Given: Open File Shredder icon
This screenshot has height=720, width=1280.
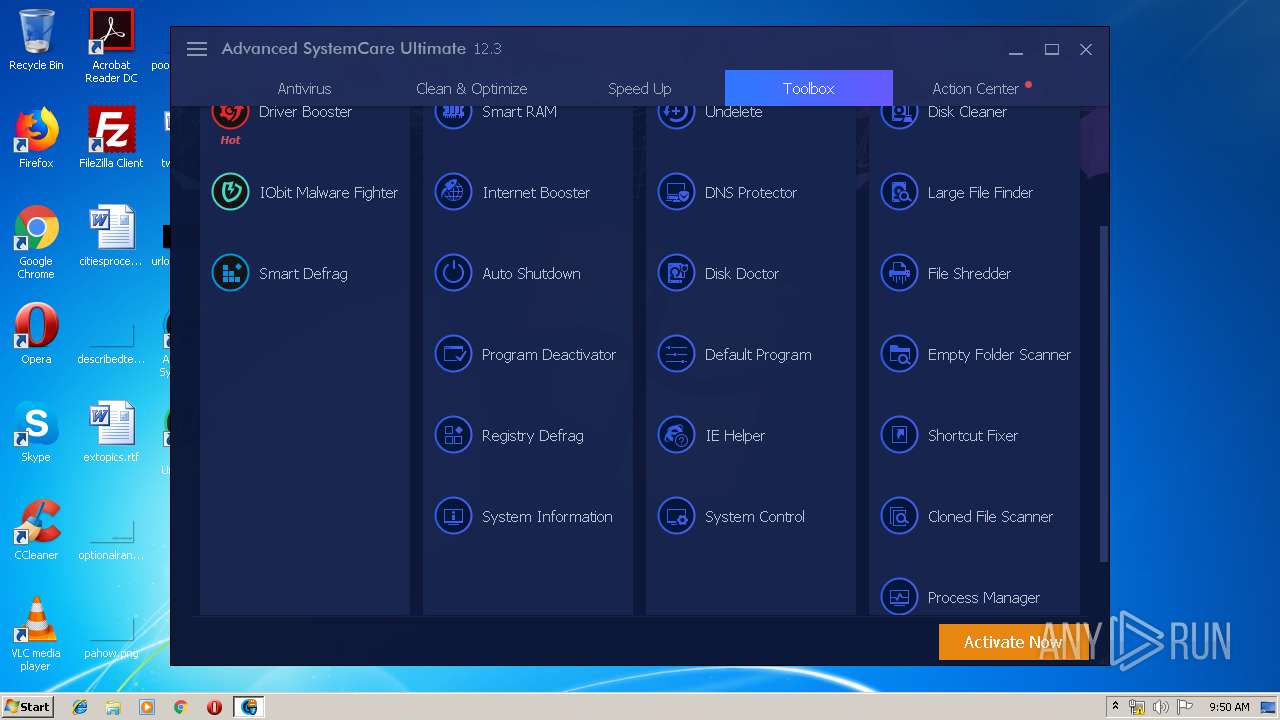Looking at the screenshot, I should 899,273.
